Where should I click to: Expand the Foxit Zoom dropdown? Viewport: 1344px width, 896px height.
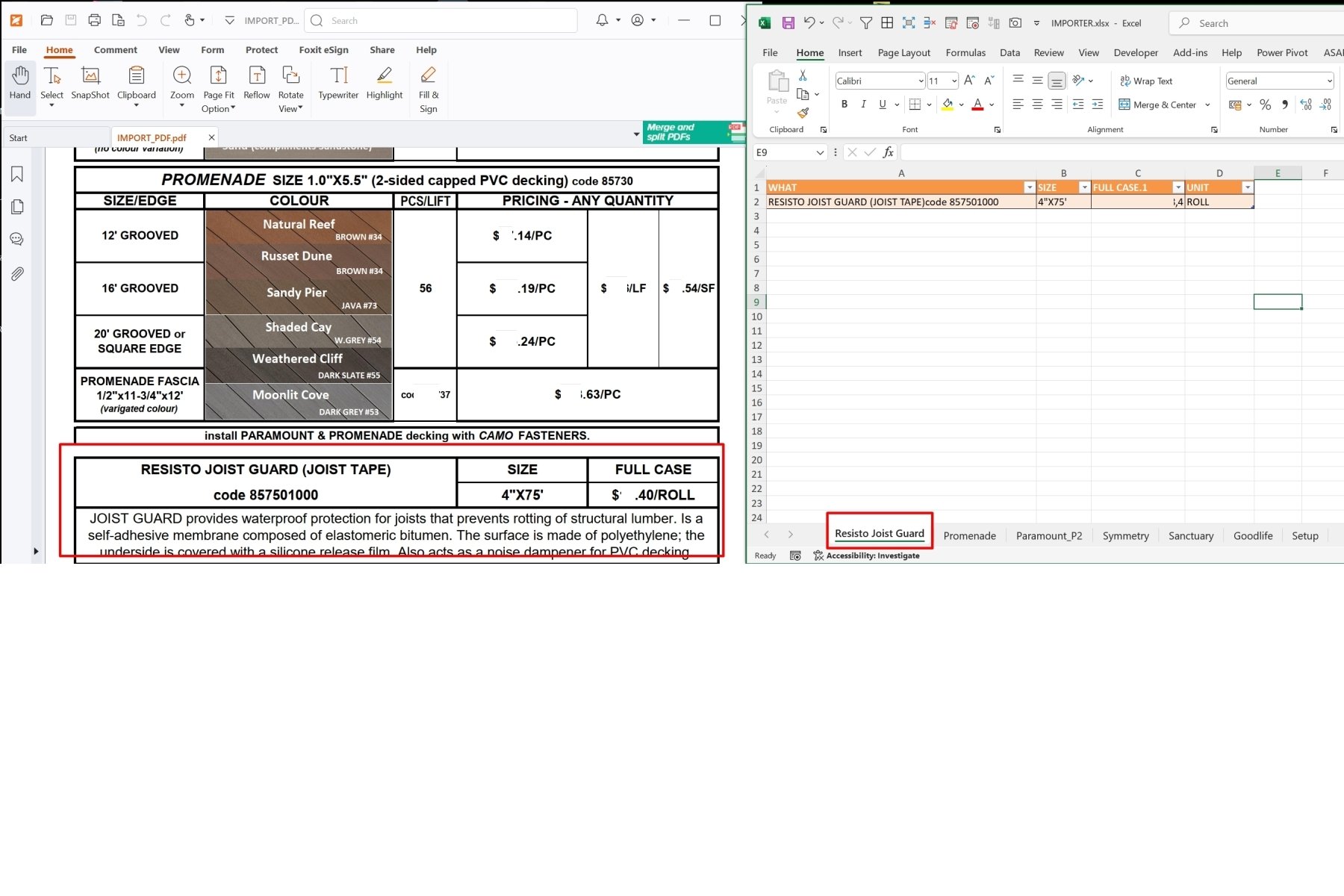182,106
